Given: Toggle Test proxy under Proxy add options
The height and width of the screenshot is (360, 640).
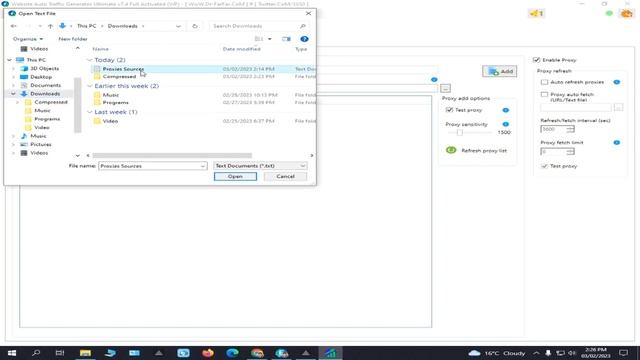Looking at the screenshot, I should 449,110.
